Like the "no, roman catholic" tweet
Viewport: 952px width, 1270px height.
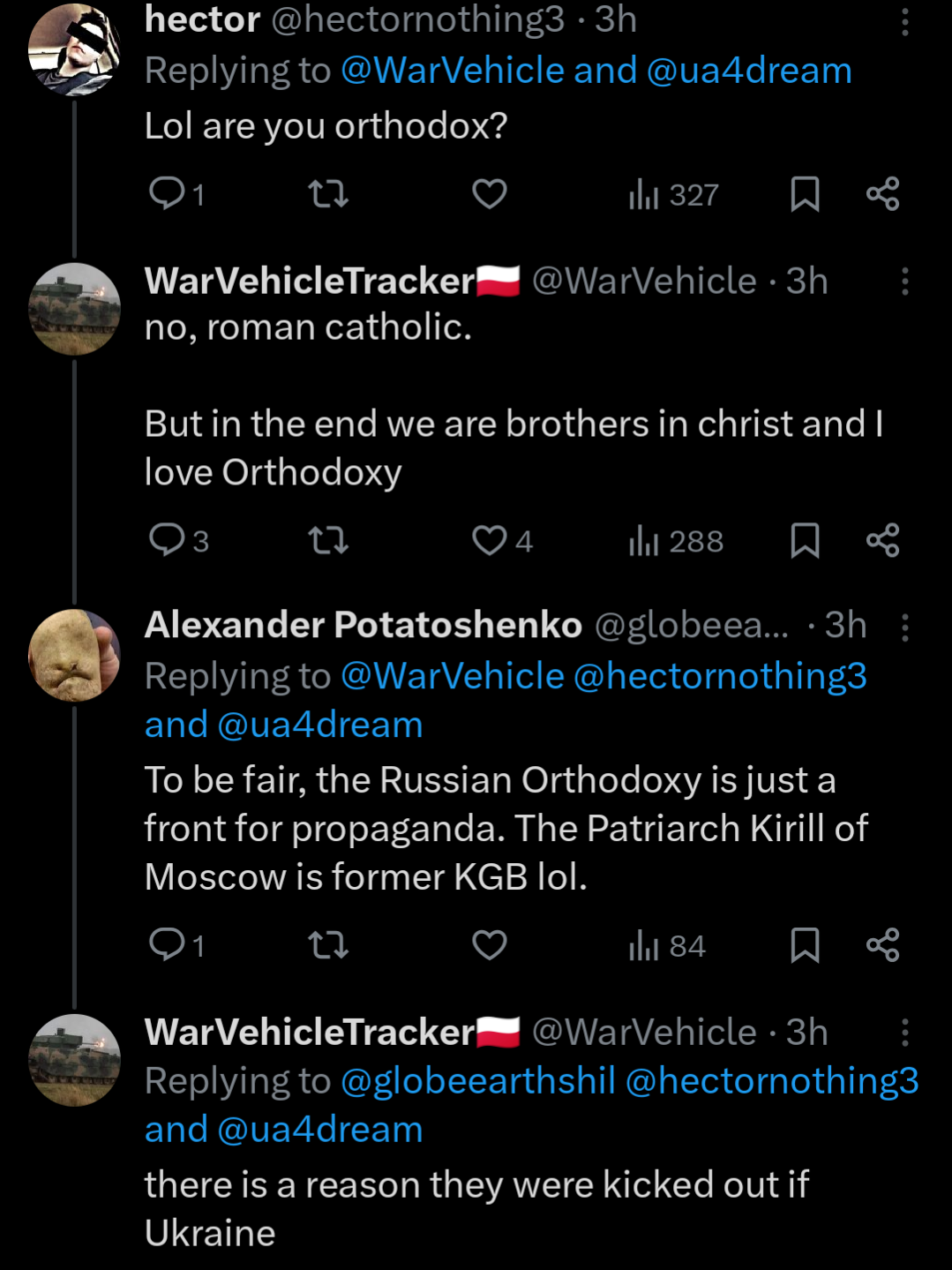pyautogui.click(x=491, y=540)
